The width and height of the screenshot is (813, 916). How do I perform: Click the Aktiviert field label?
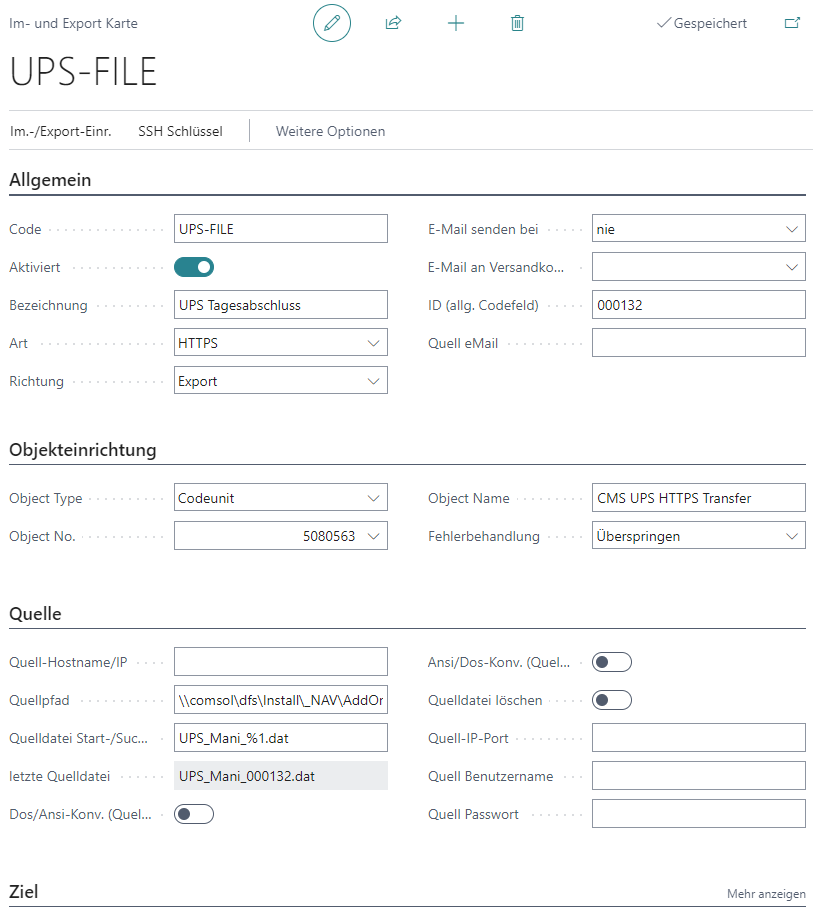(34, 268)
